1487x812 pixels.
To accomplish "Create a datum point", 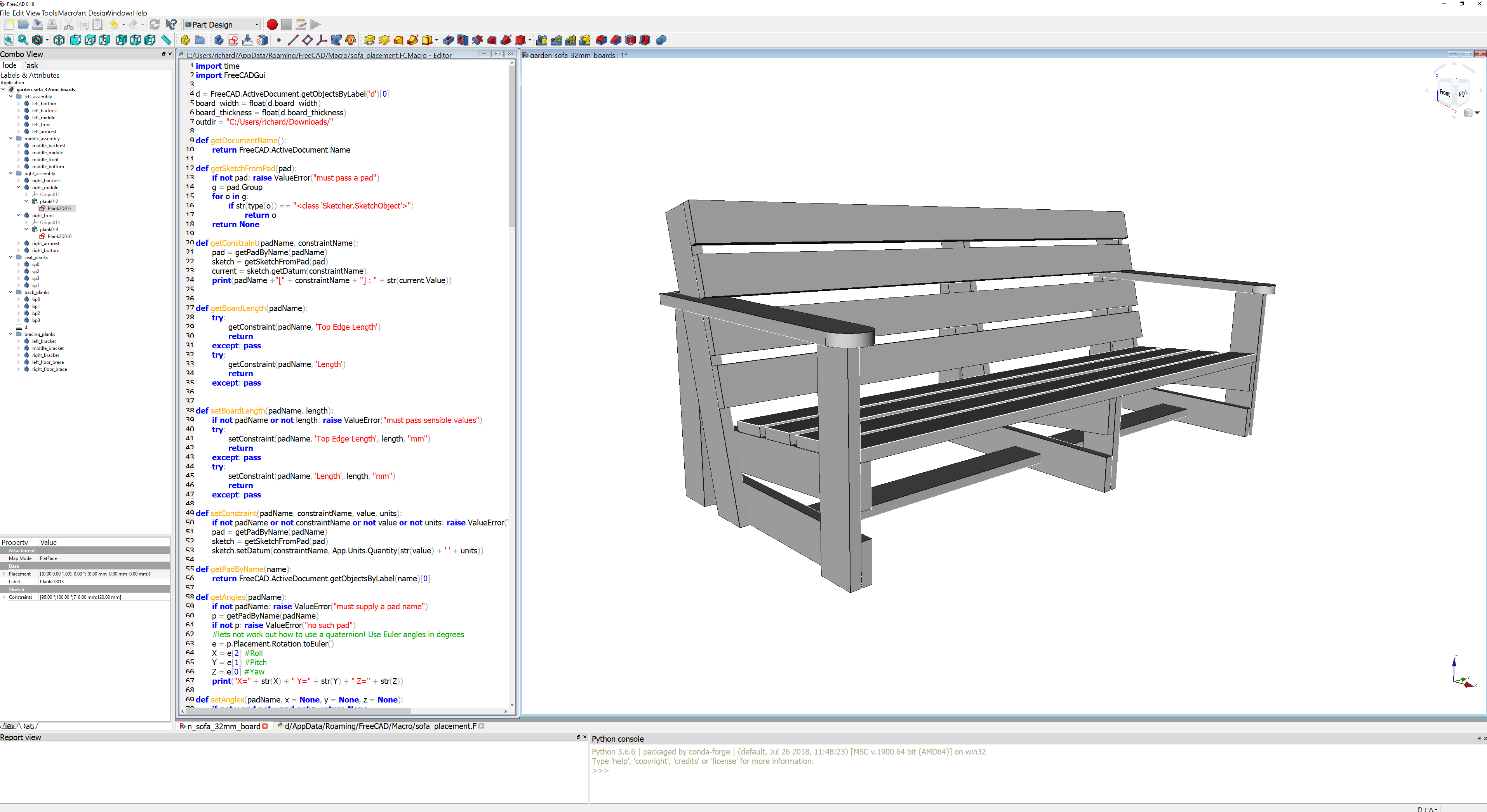I will coord(279,40).
